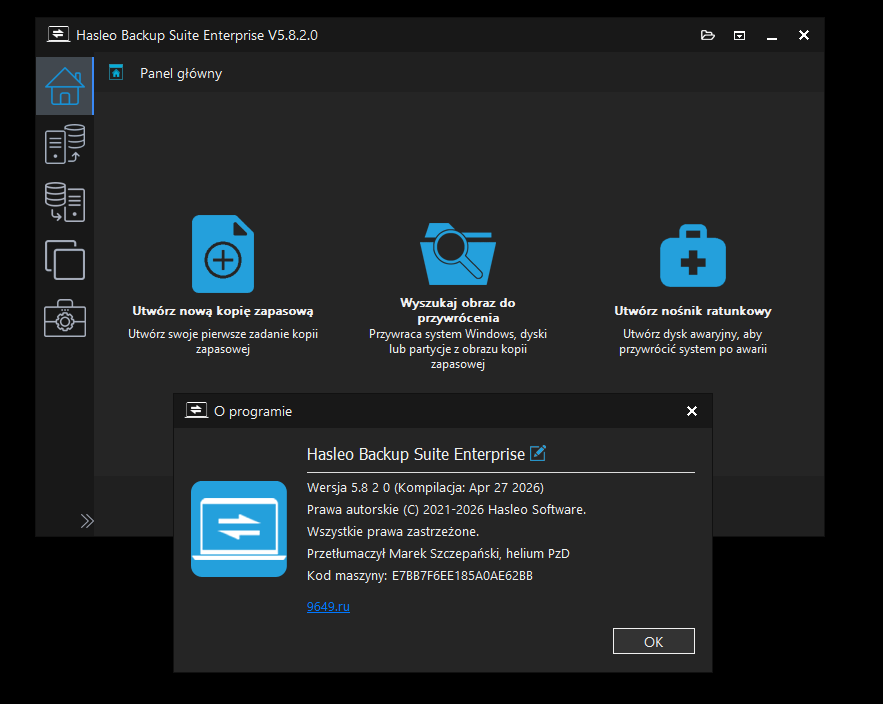The image size is (883, 704).
Task: Open the Restore section sidebar icon
Action: coord(65,202)
